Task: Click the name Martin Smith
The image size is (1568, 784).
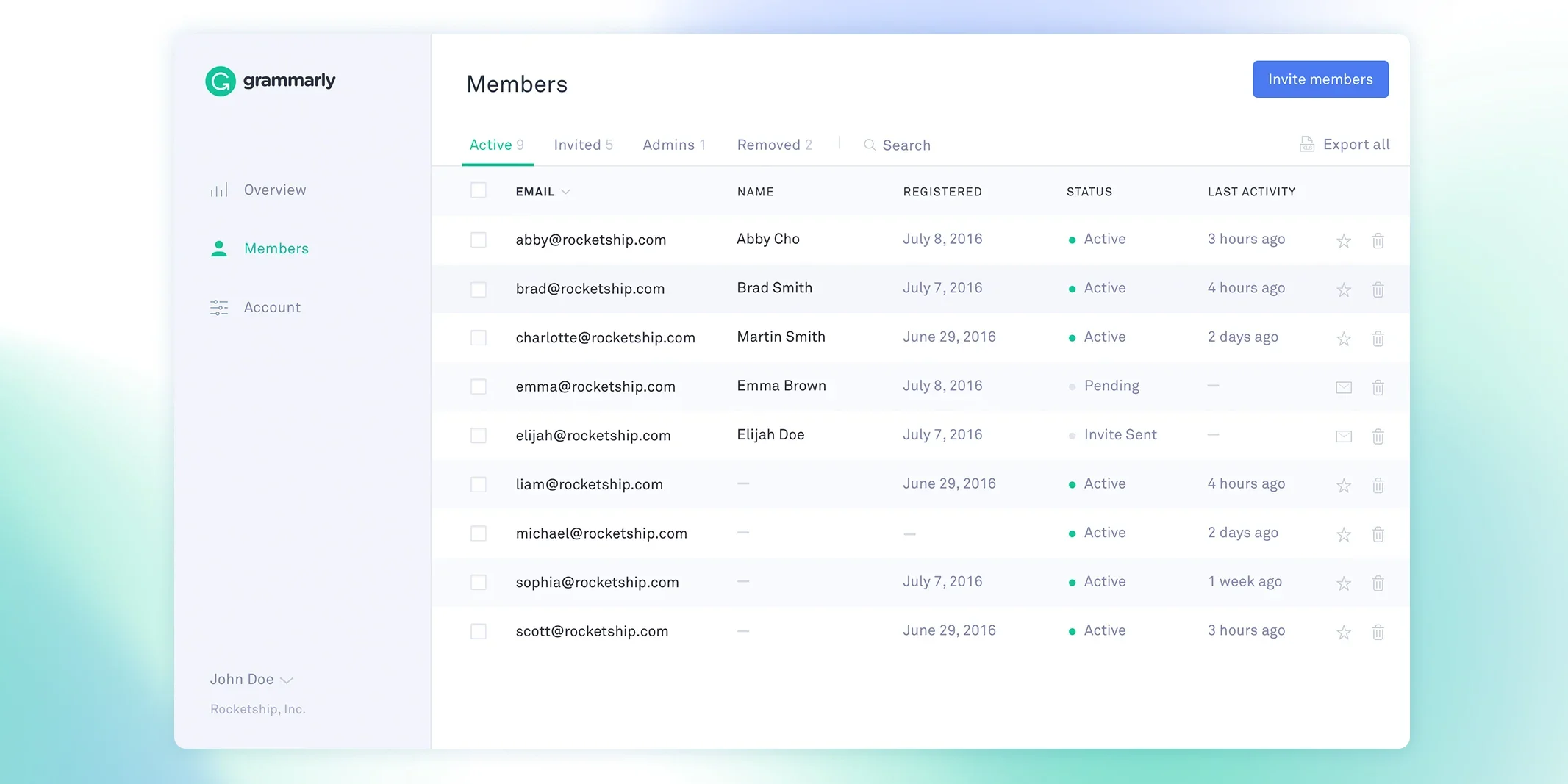Action: click(x=781, y=337)
